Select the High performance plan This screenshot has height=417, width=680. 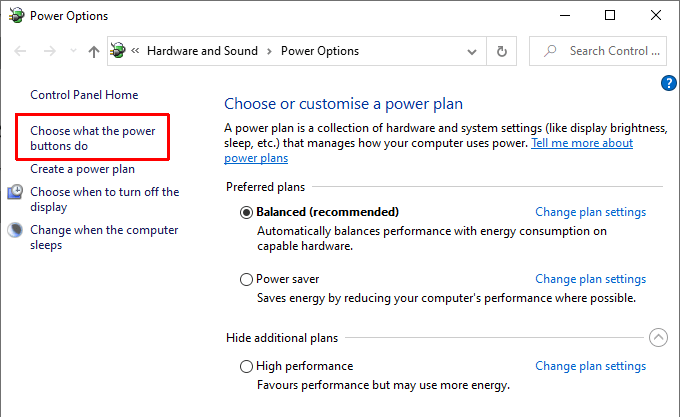pos(247,367)
